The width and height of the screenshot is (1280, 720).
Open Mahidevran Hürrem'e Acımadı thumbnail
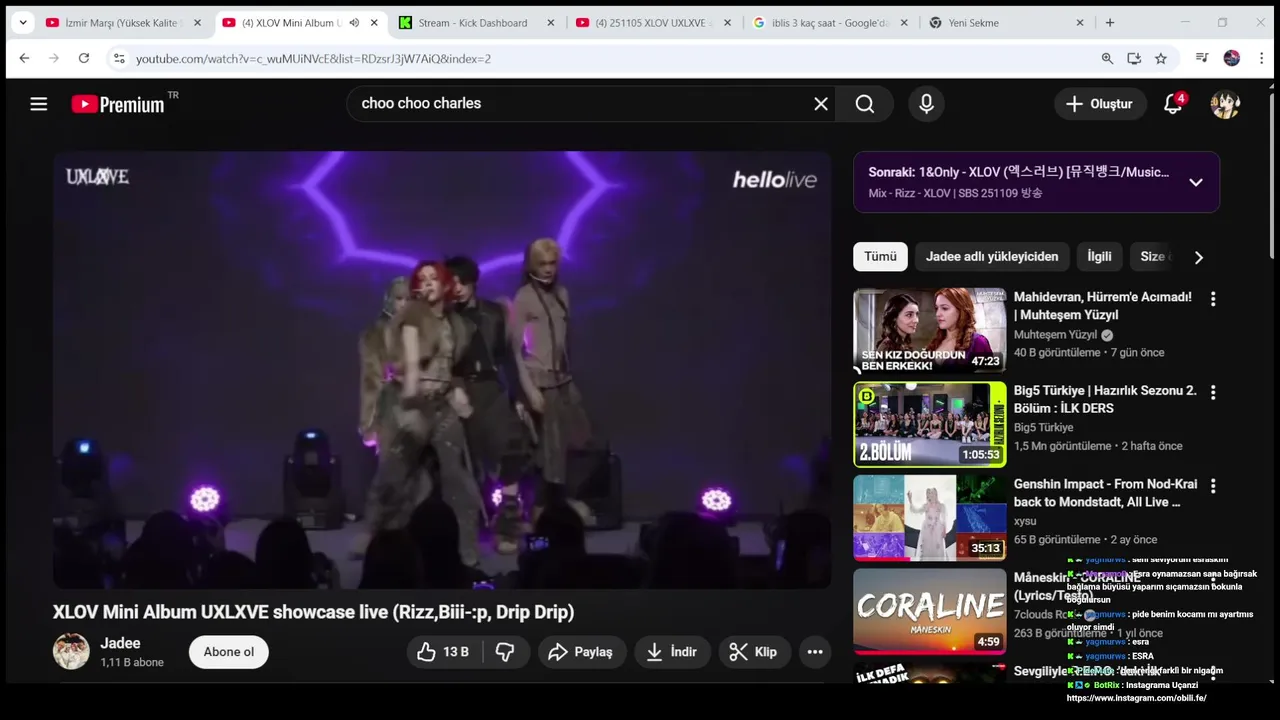[x=930, y=331]
